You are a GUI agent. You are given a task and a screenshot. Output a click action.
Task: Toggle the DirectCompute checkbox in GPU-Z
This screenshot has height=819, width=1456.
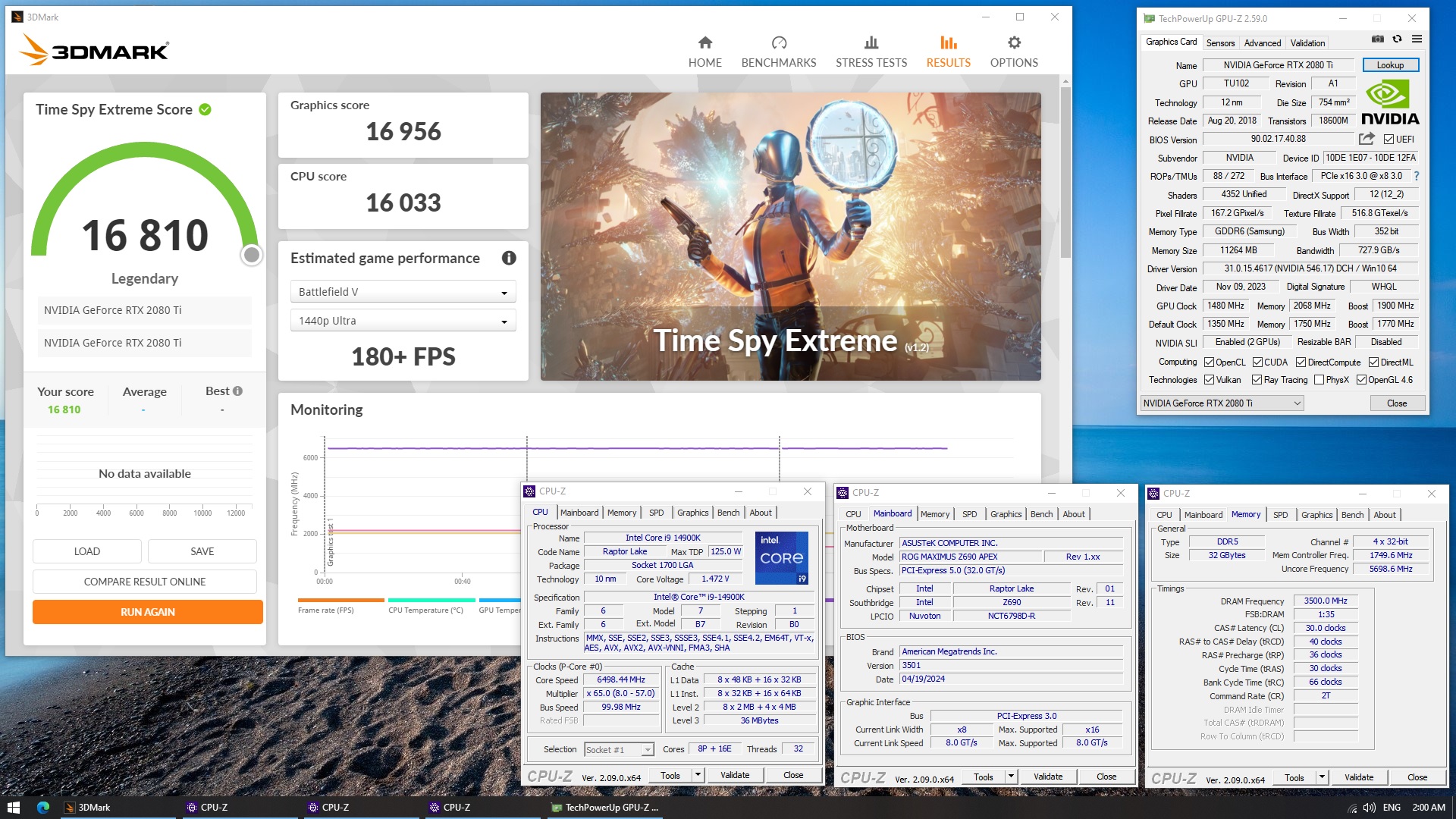tap(1301, 362)
